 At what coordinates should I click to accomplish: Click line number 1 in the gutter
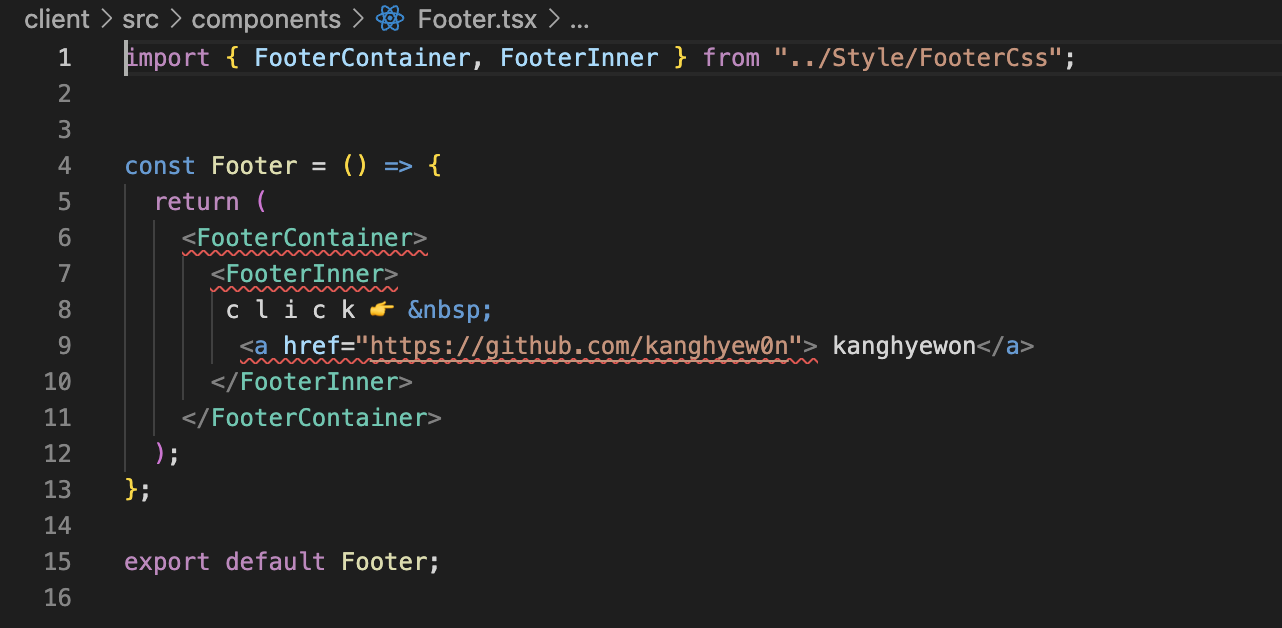(64, 58)
